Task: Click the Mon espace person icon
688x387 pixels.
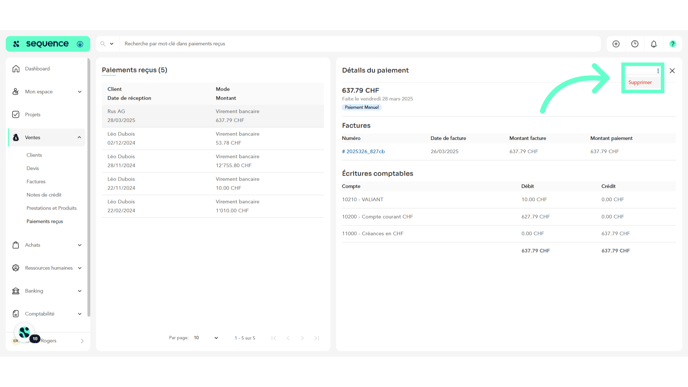Action: coord(16,92)
